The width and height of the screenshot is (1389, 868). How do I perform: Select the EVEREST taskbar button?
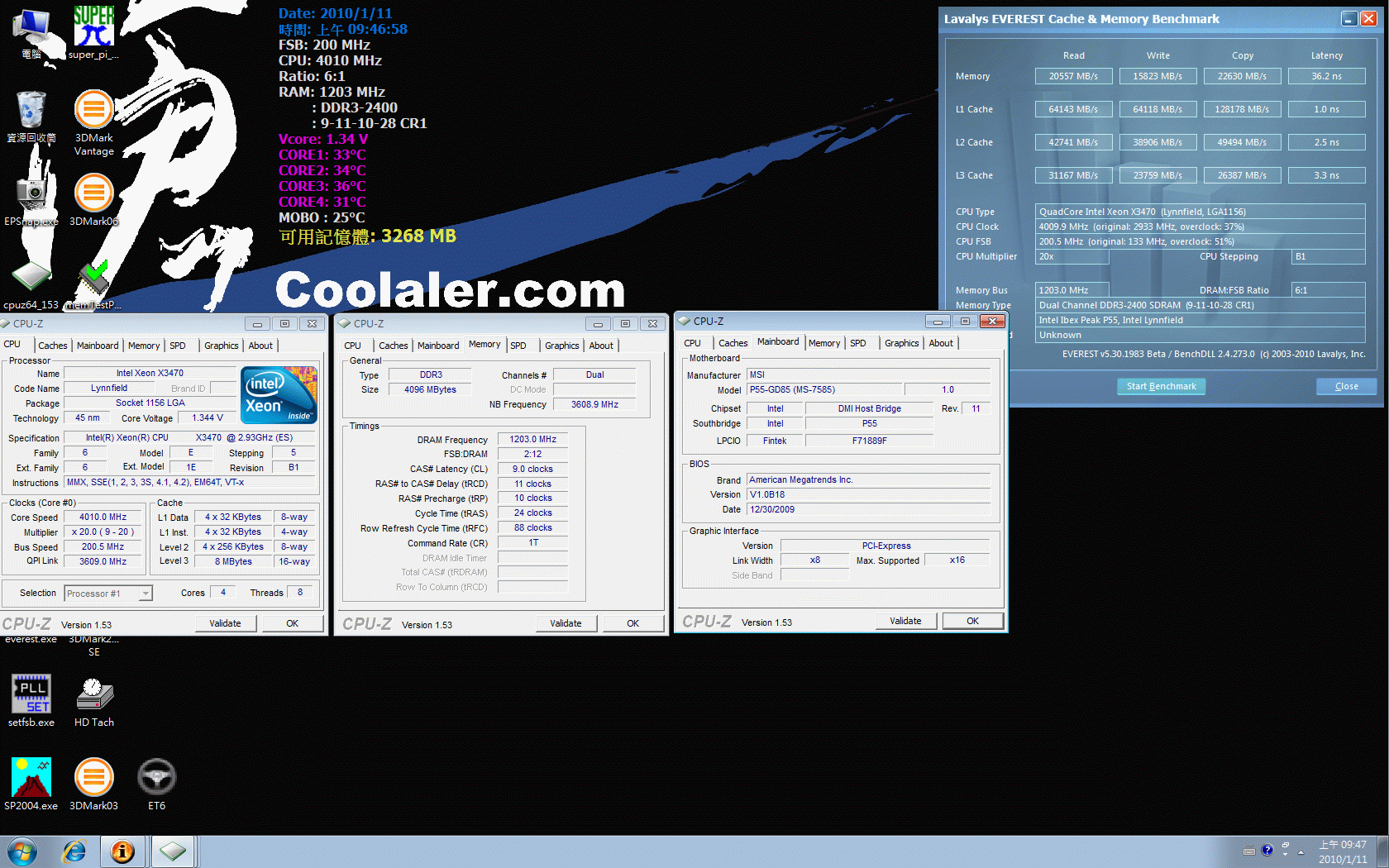coord(123,851)
